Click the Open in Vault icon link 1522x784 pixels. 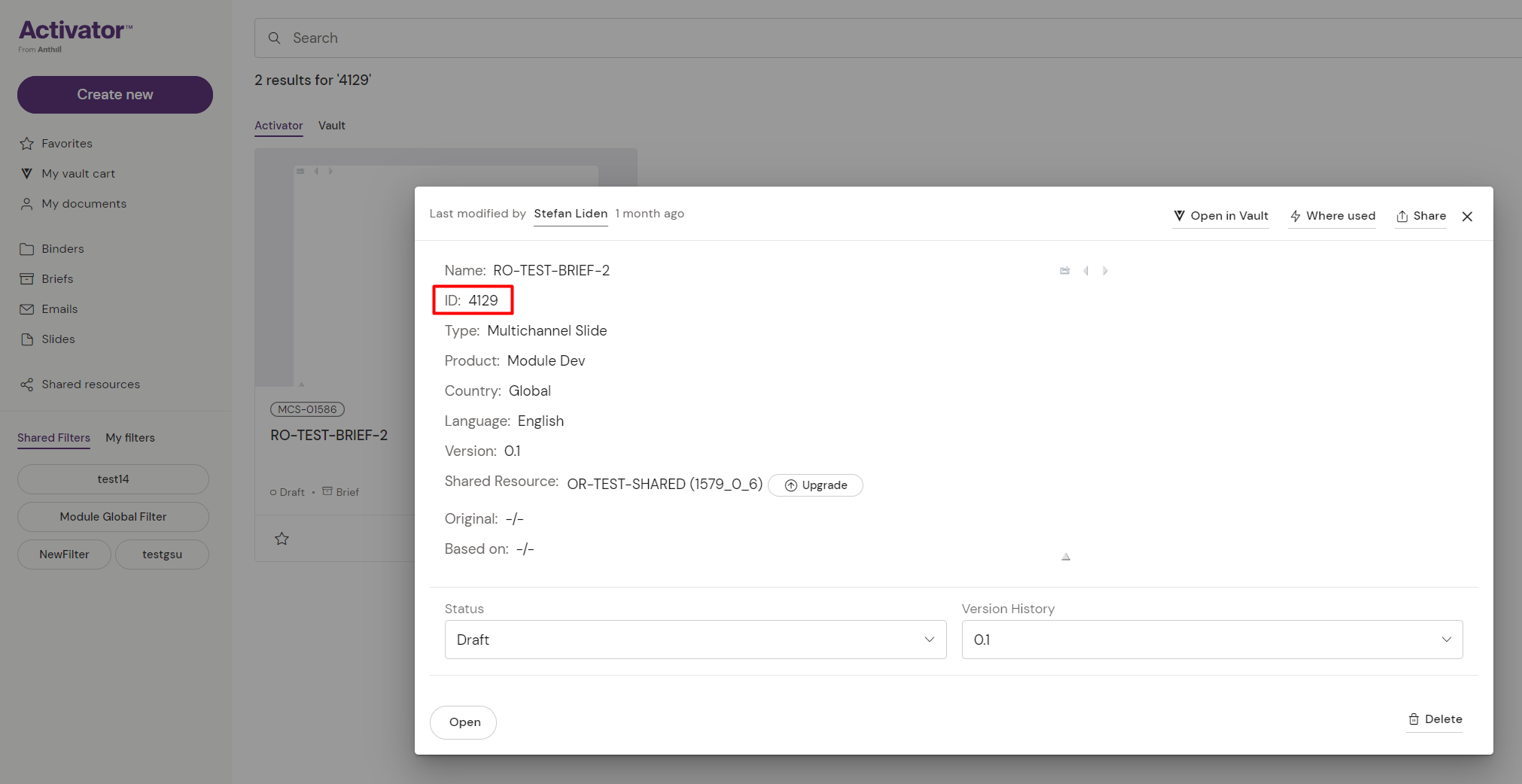[1220, 216]
